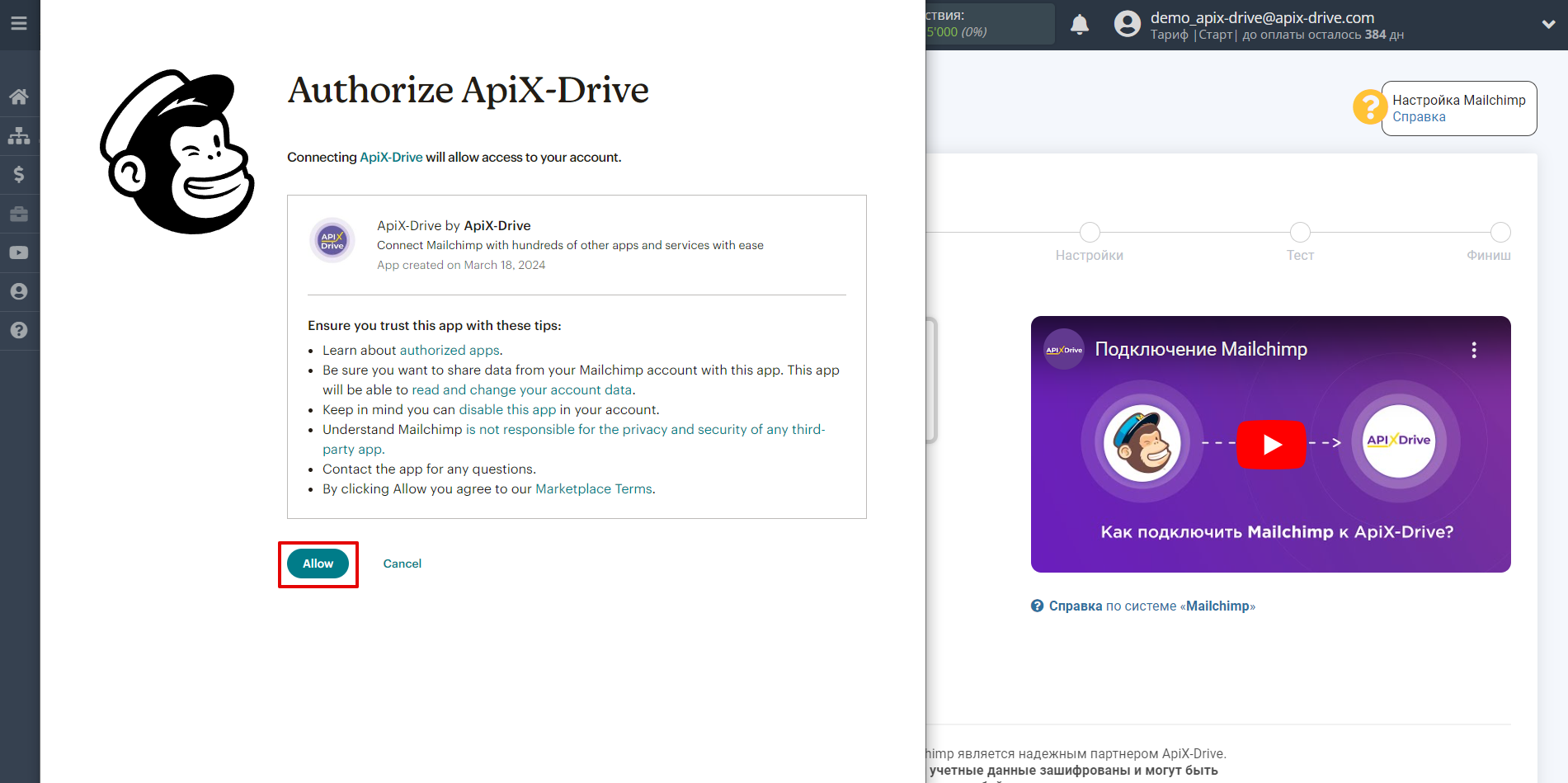Open connections sitemap icon in sidebar
1568x783 pixels.
[x=19, y=135]
